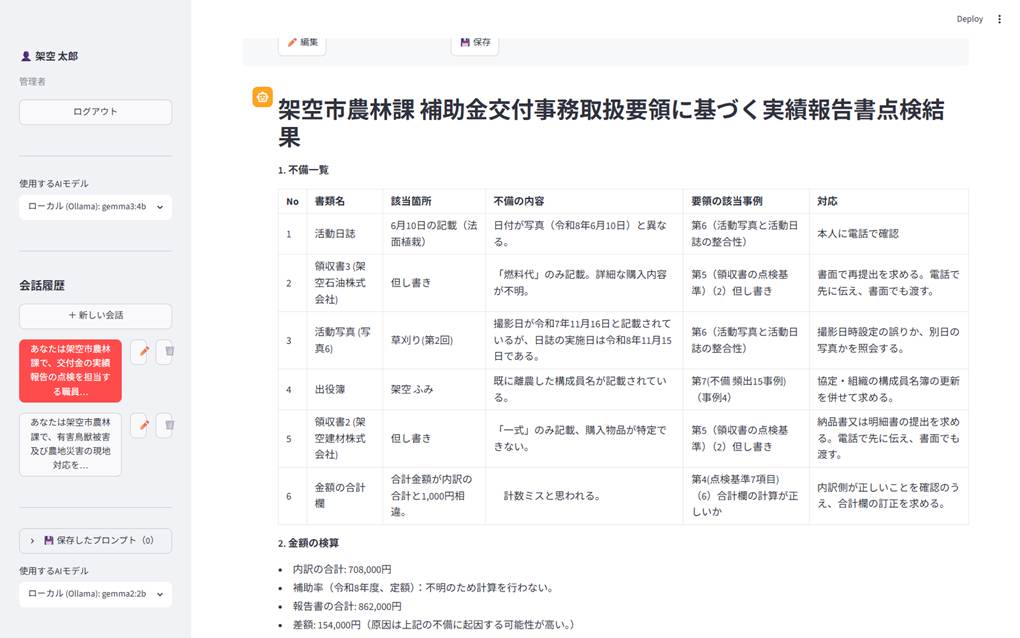Click the Deploy button
Viewport: 1020px width, 638px height.
pyautogui.click(x=969, y=19)
